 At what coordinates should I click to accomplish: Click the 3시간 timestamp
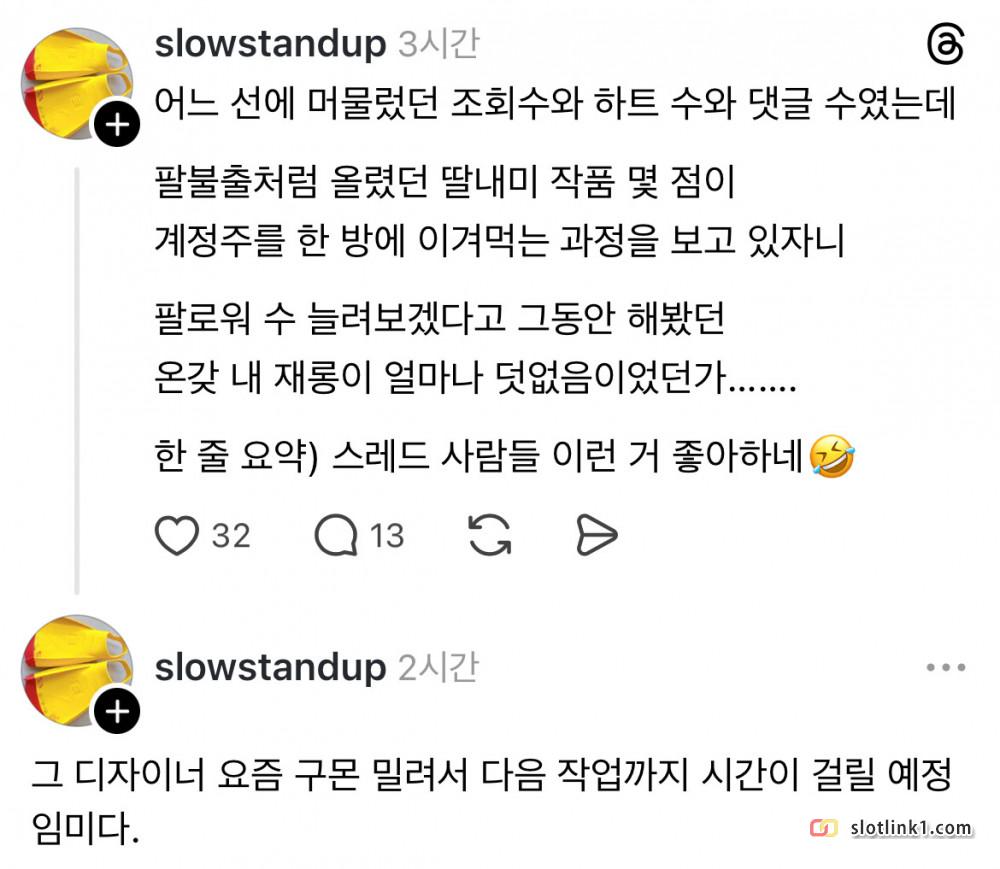(x=438, y=44)
